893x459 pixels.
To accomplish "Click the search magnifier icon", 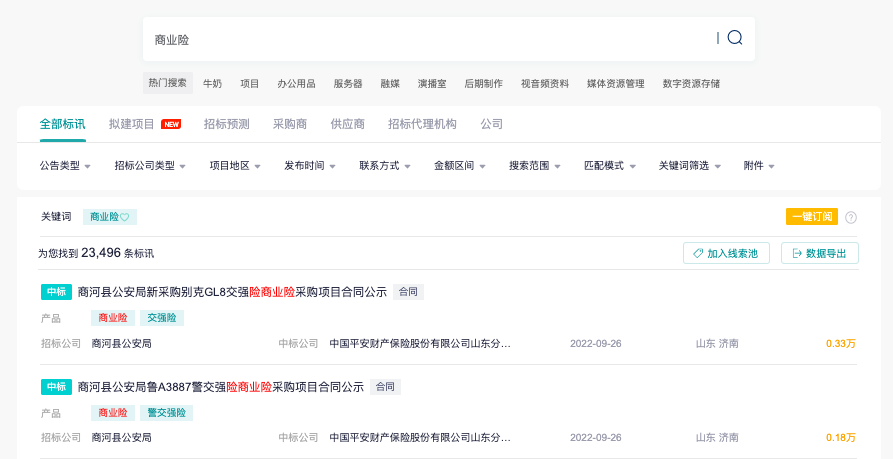I will [x=735, y=38].
